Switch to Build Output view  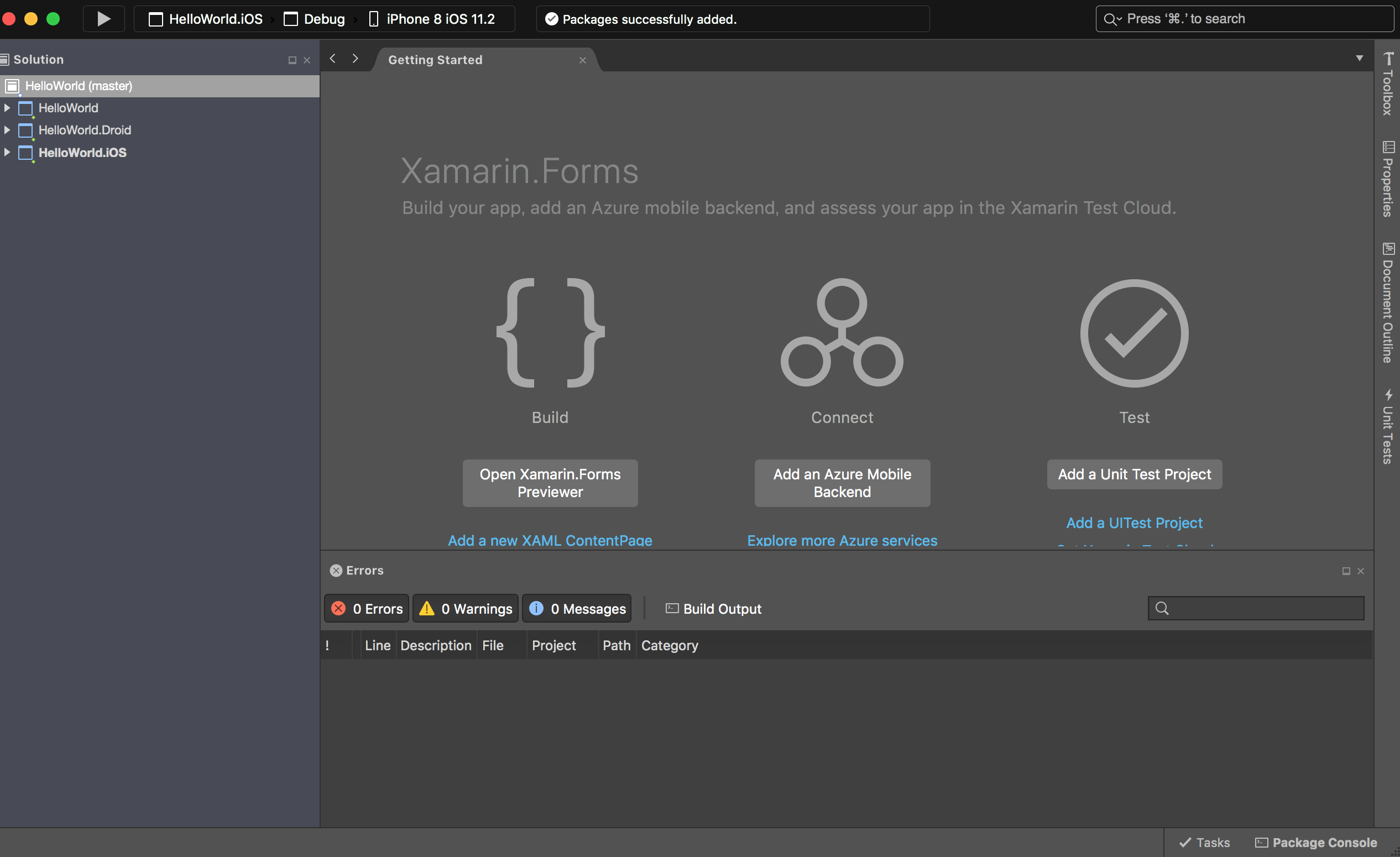pos(713,608)
